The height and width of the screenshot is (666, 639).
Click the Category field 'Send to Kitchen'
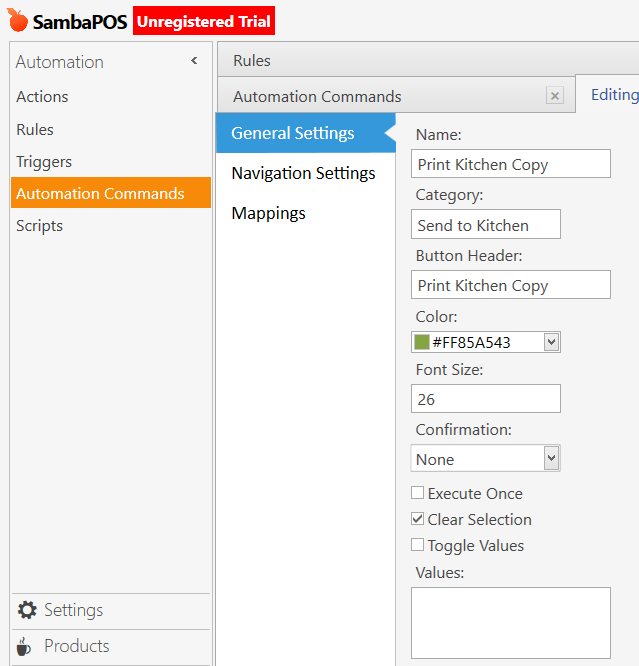coord(486,224)
